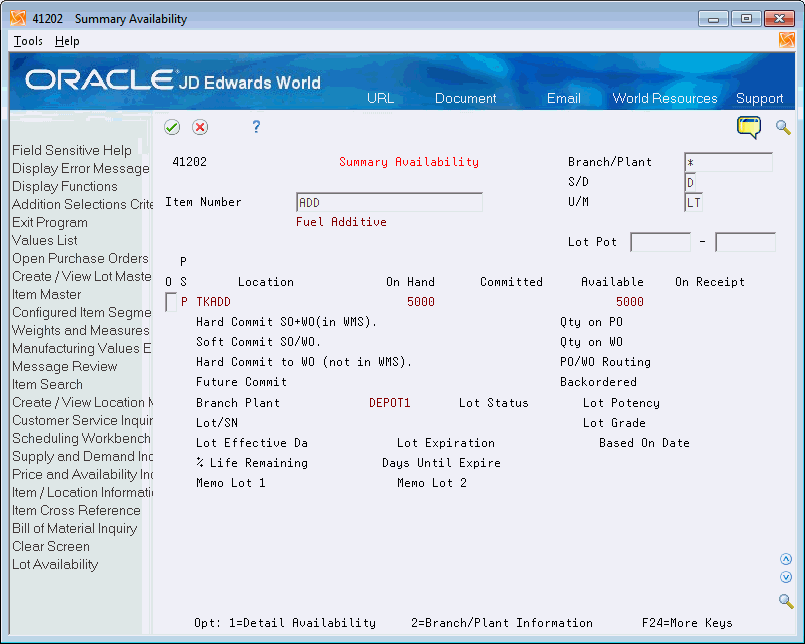Click the red X cancel icon
Viewport: 805px width, 644px height.
pos(200,127)
